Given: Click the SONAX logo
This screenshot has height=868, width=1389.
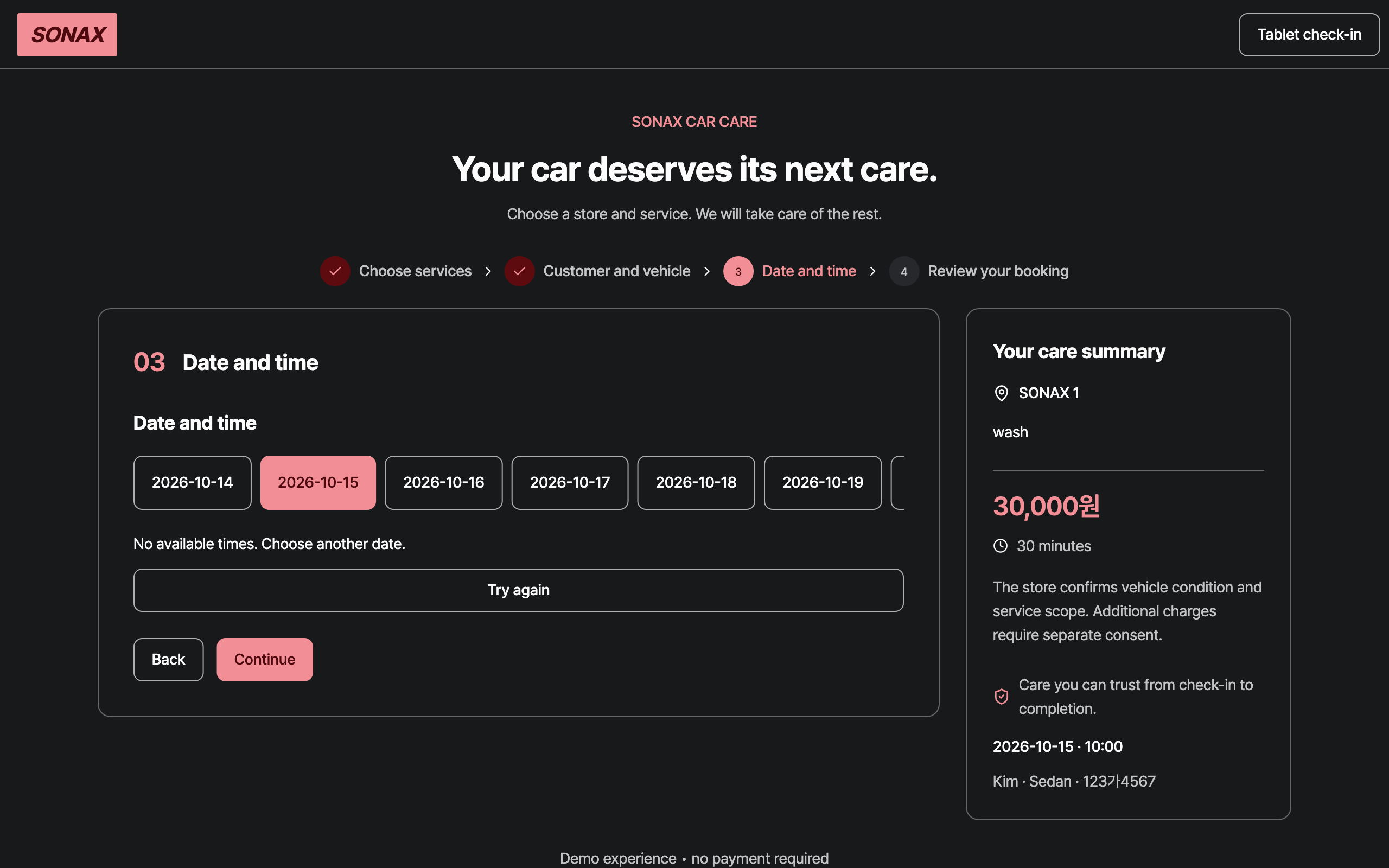Looking at the screenshot, I should pos(67,34).
